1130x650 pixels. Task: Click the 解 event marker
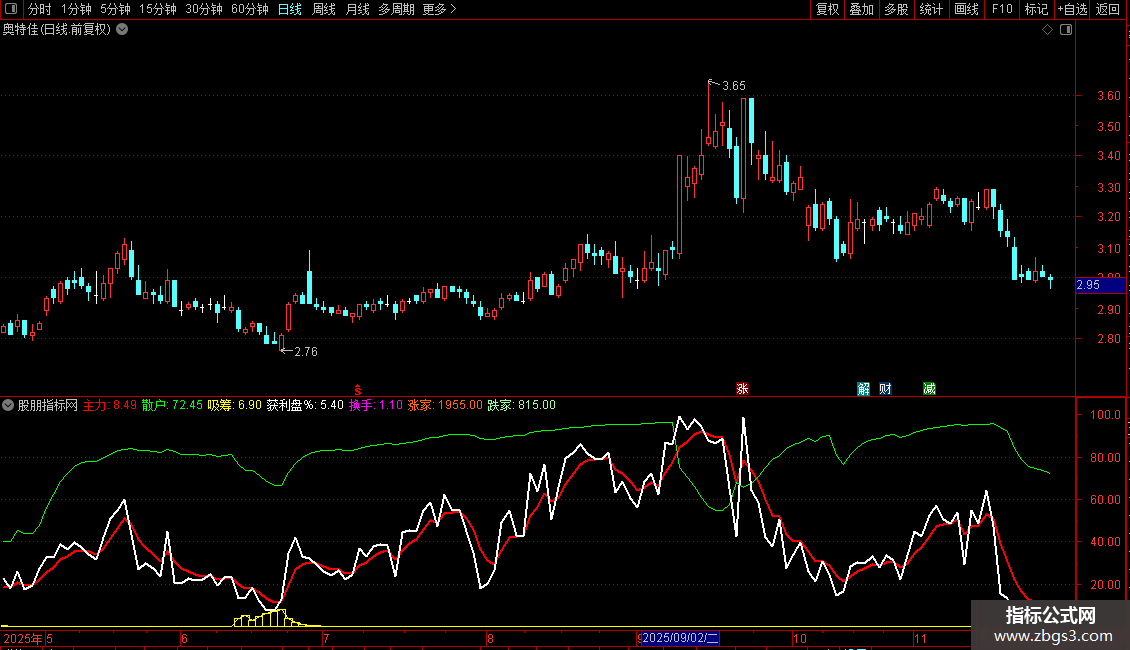[863, 389]
